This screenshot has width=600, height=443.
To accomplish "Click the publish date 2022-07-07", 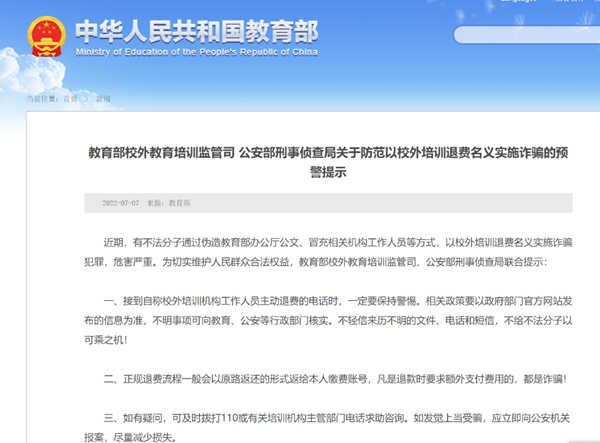I will pos(122,203).
